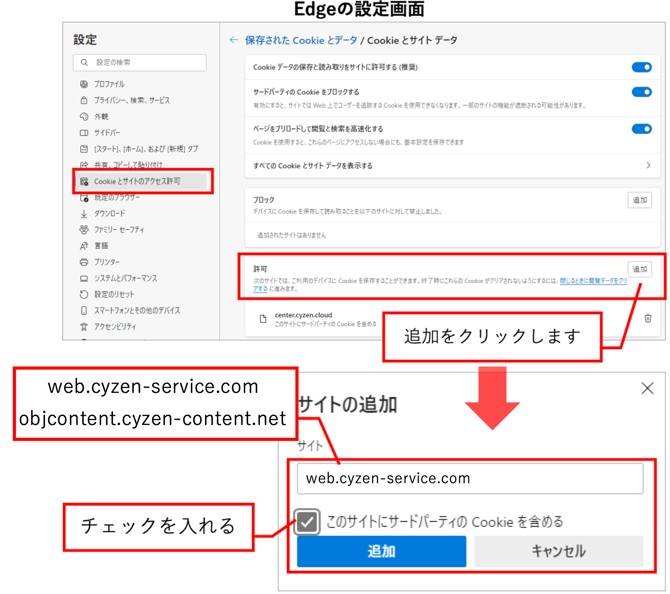Open 外観 settings page
The width and height of the screenshot is (670, 594).
coord(101,116)
